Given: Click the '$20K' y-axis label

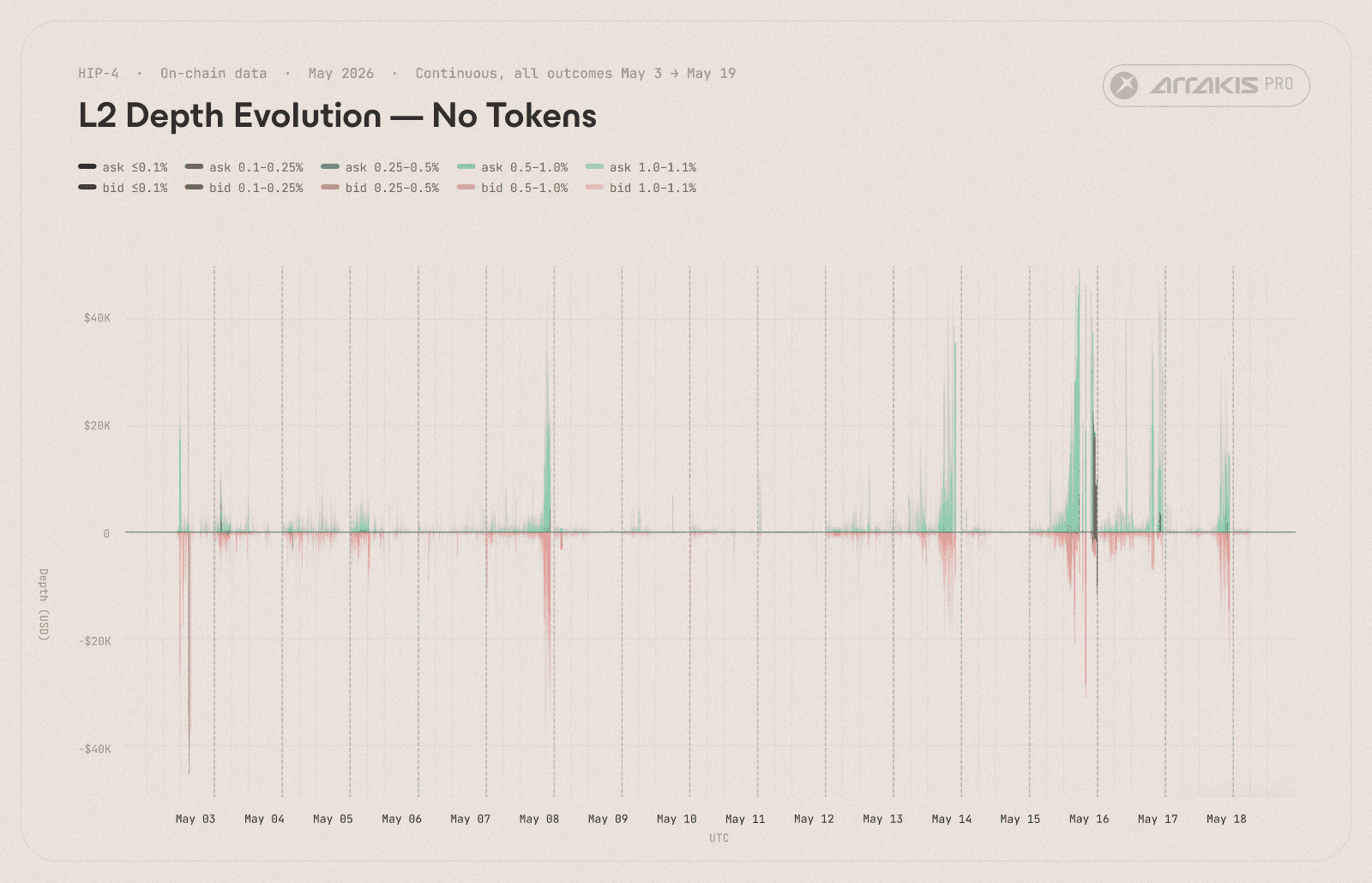Looking at the screenshot, I should pos(97,426).
